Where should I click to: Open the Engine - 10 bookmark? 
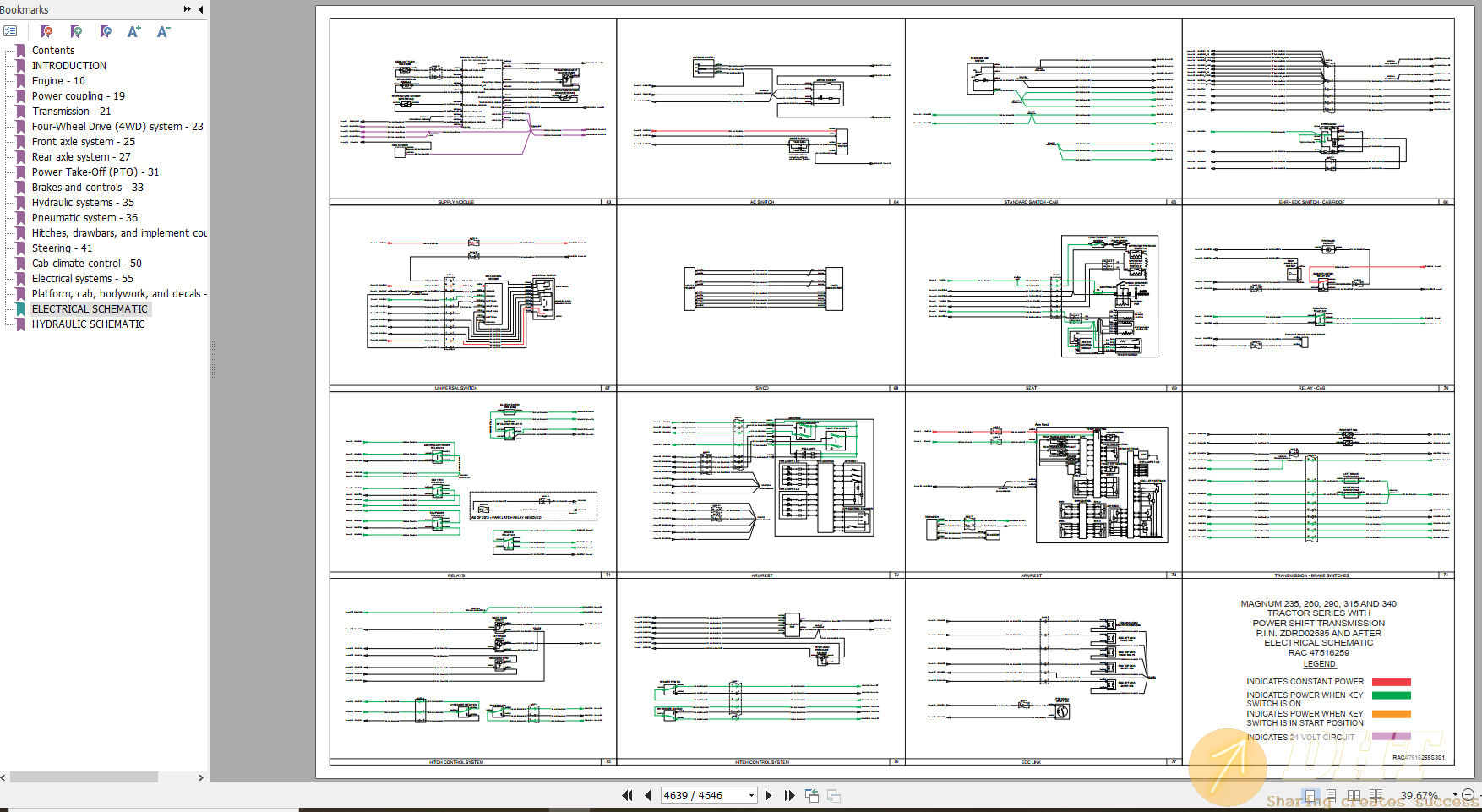pyautogui.click(x=58, y=81)
